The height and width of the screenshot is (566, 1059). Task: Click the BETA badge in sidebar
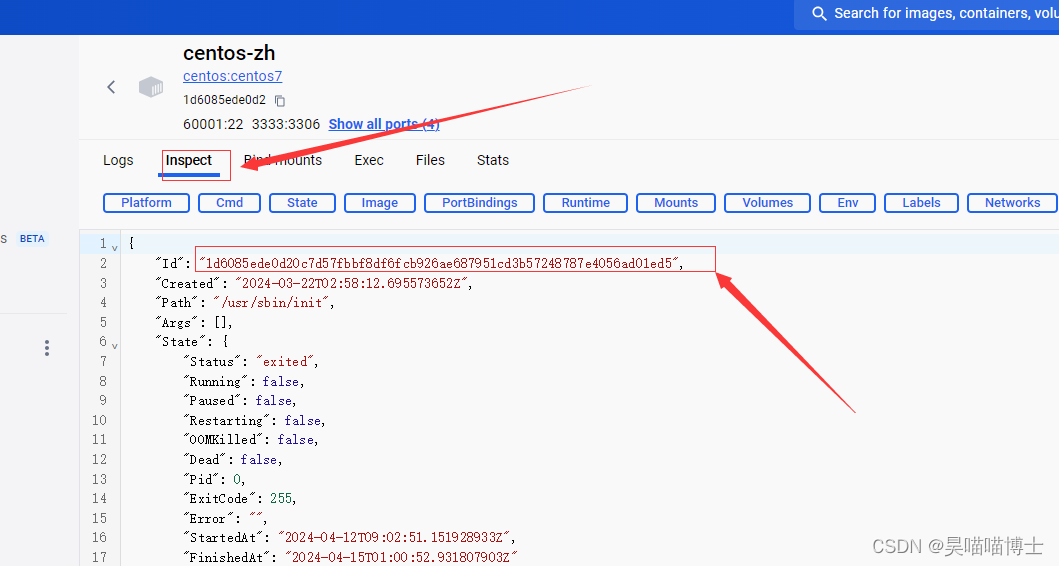coord(32,238)
